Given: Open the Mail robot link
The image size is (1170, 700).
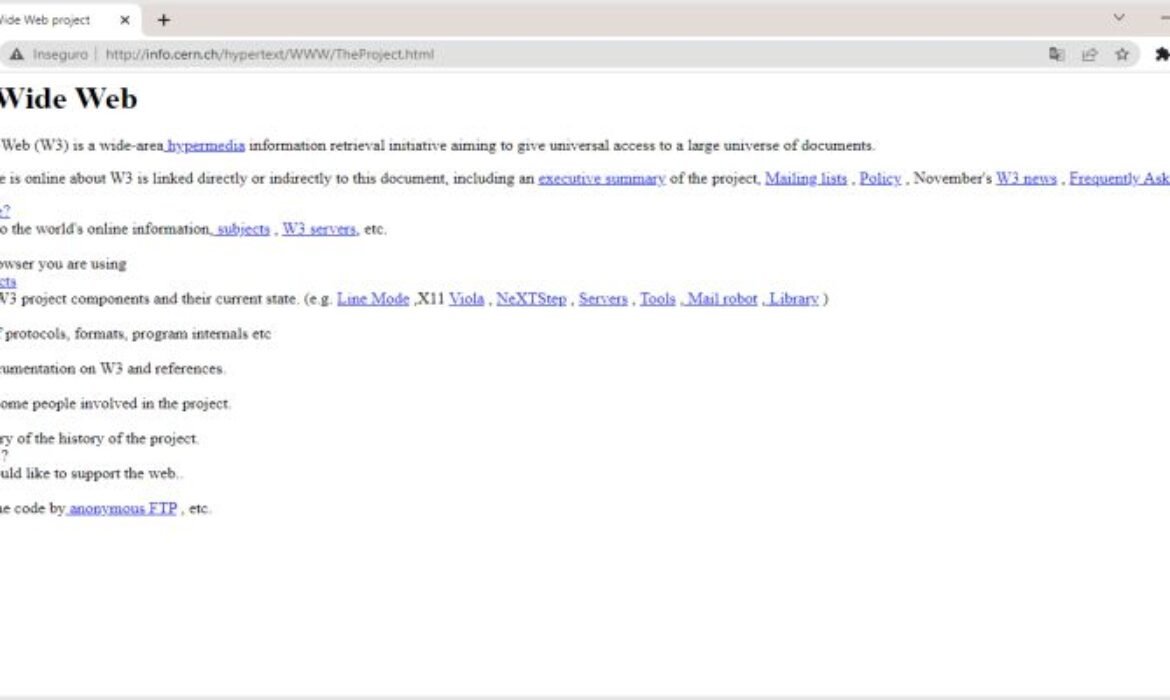Looking at the screenshot, I should [x=721, y=299].
